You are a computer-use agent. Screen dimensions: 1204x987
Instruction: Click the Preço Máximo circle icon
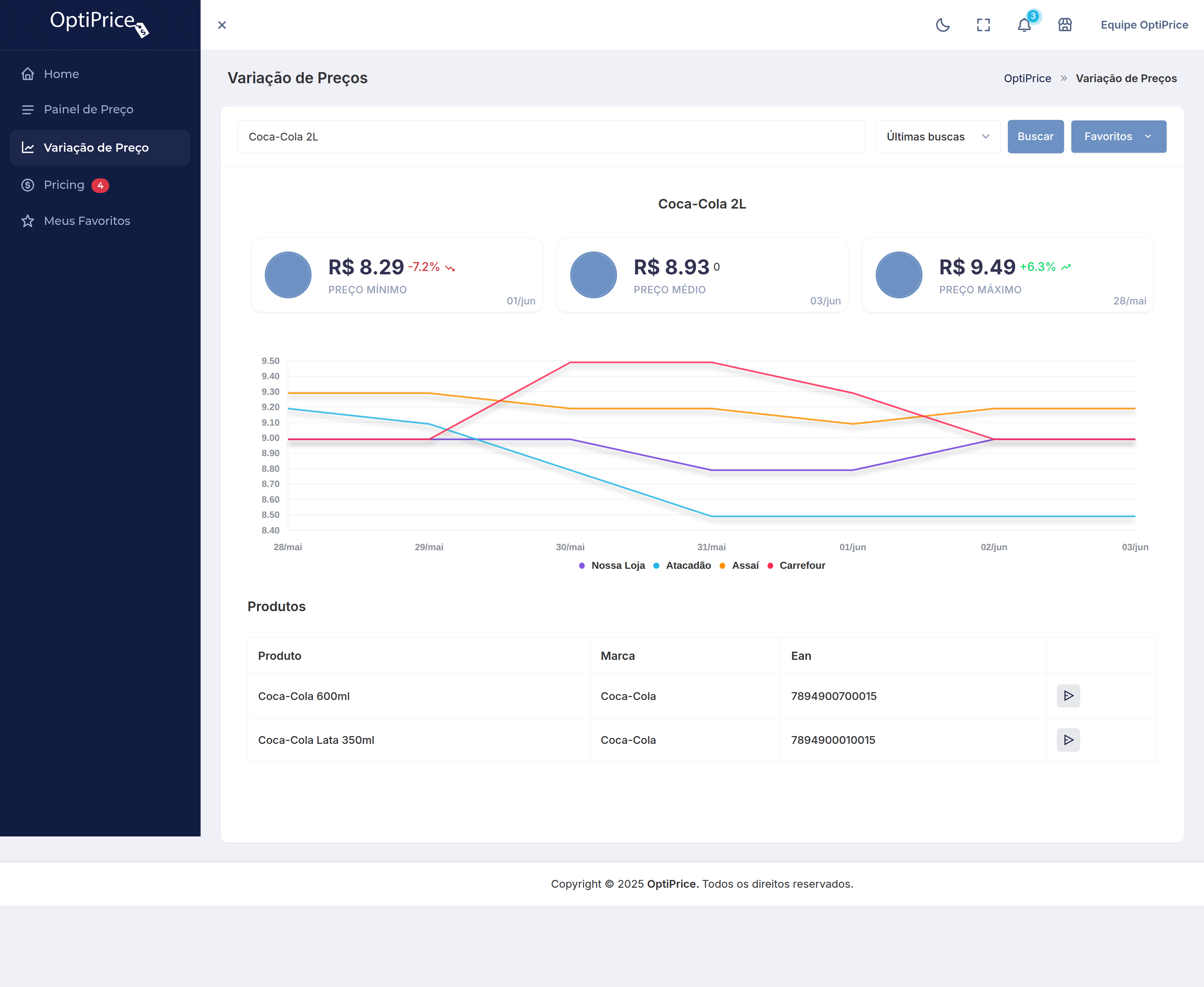pyautogui.click(x=898, y=275)
